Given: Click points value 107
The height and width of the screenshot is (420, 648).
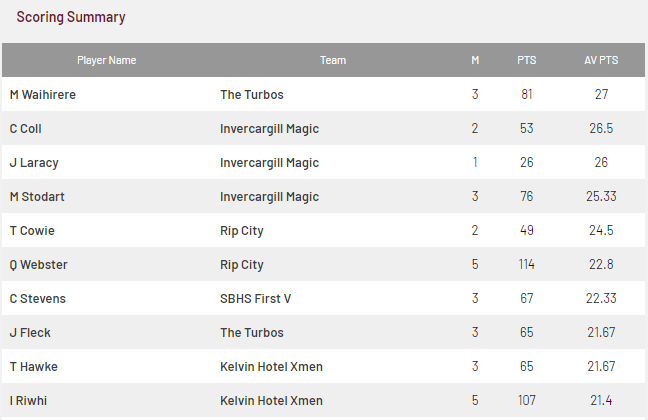Looking at the screenshot, I should (x=526, y=400).
